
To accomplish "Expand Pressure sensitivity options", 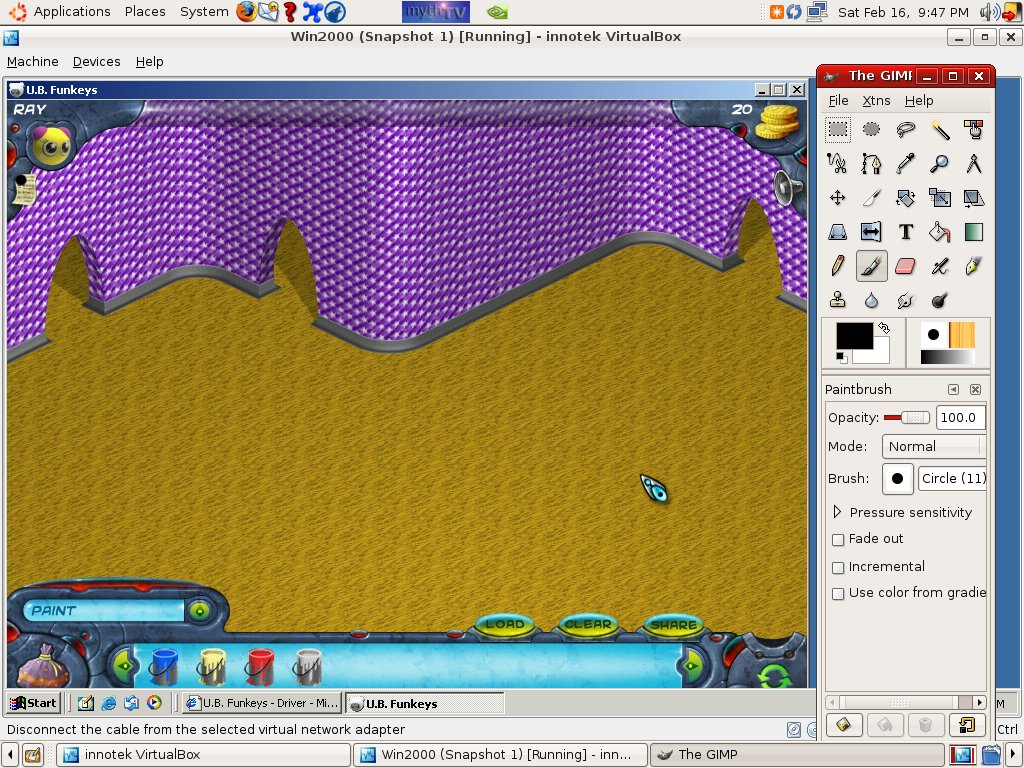I will click(x=837, y=512).
